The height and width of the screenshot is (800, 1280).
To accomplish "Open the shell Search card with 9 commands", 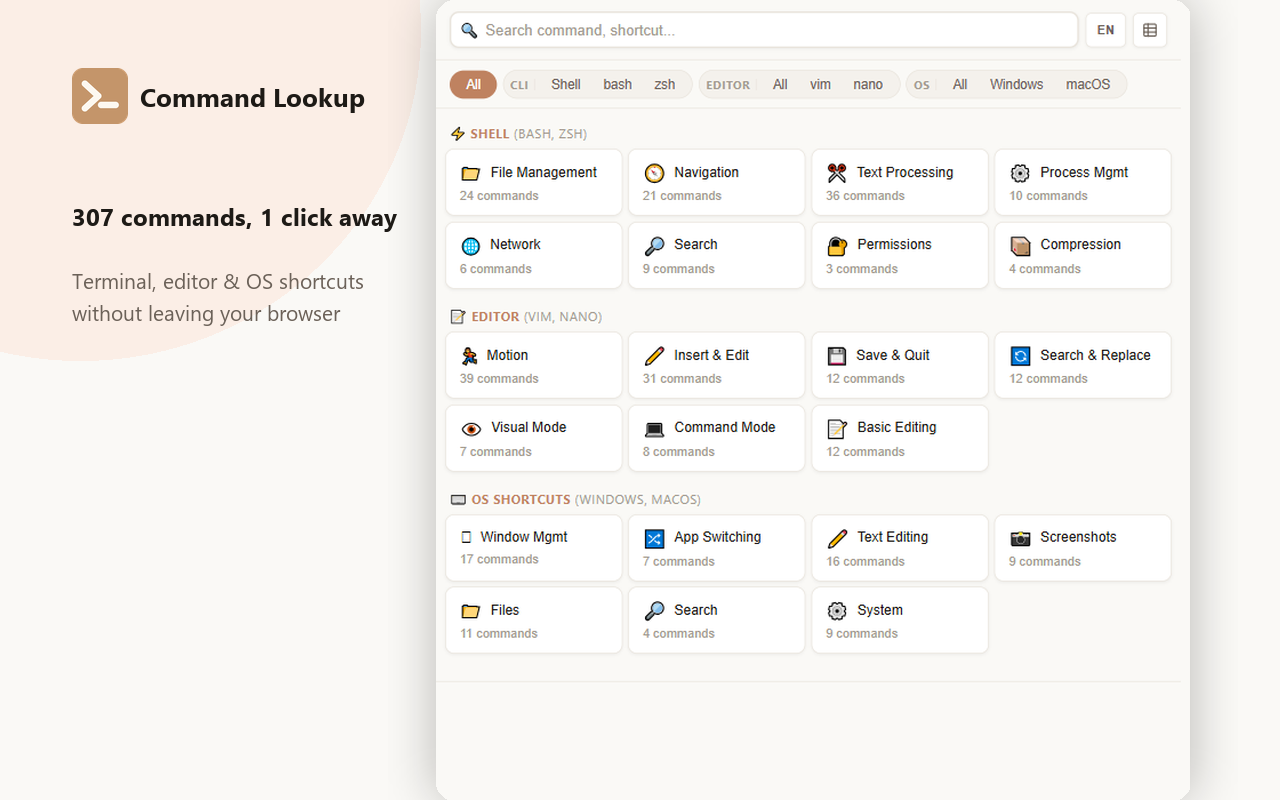I will coord(717,255).
